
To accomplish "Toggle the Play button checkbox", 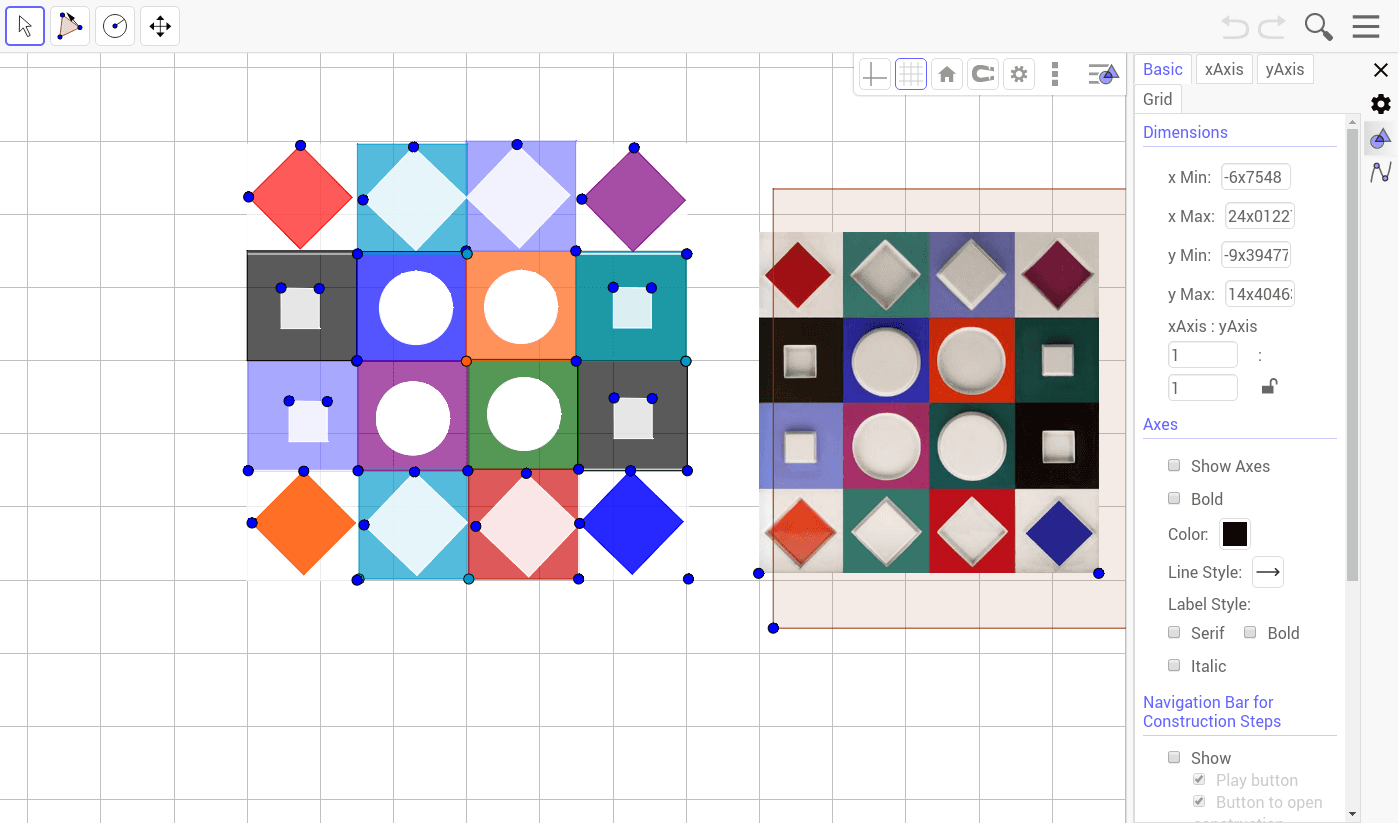I will [1199, 780].
